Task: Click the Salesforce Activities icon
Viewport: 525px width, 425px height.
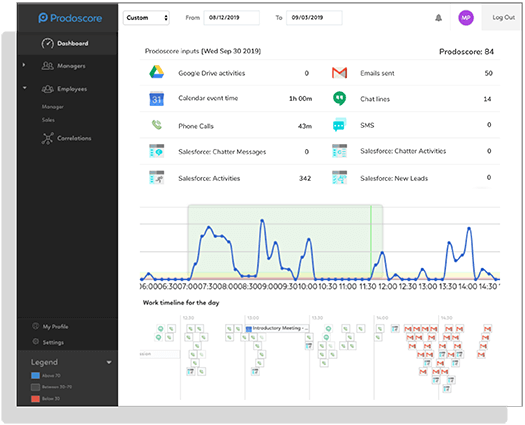Action: tap(156, 177)
